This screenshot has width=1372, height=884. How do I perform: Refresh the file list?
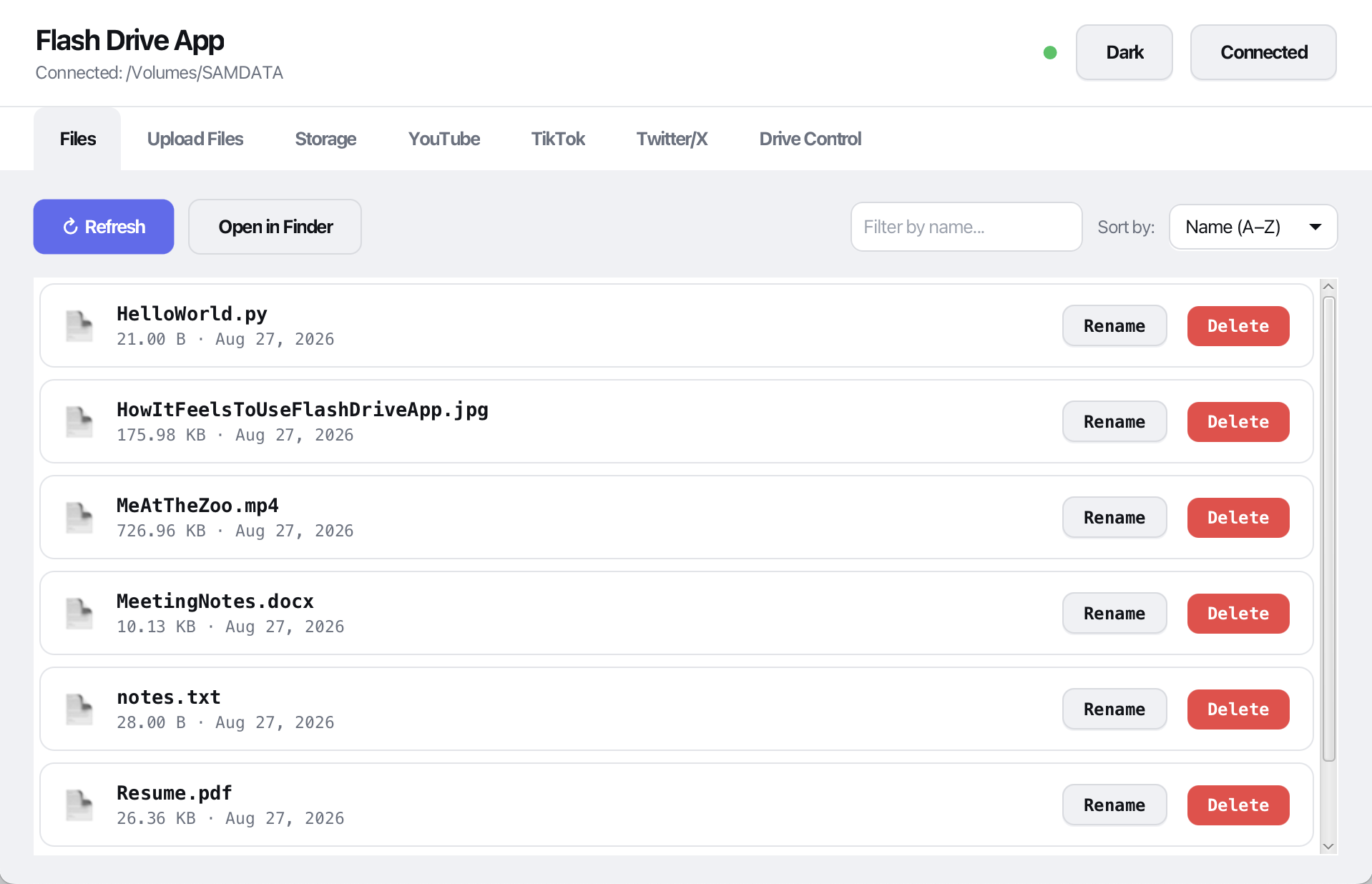click(x=104, y=227)
